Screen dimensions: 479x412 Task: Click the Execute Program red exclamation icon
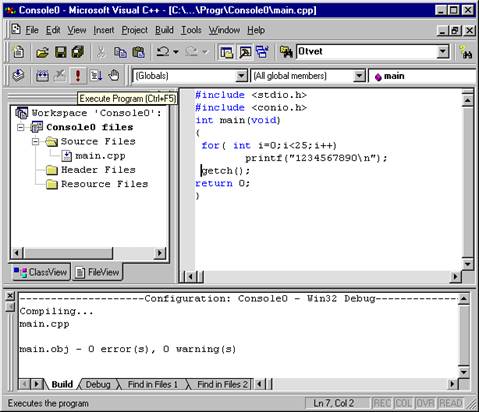coord(78,76)
